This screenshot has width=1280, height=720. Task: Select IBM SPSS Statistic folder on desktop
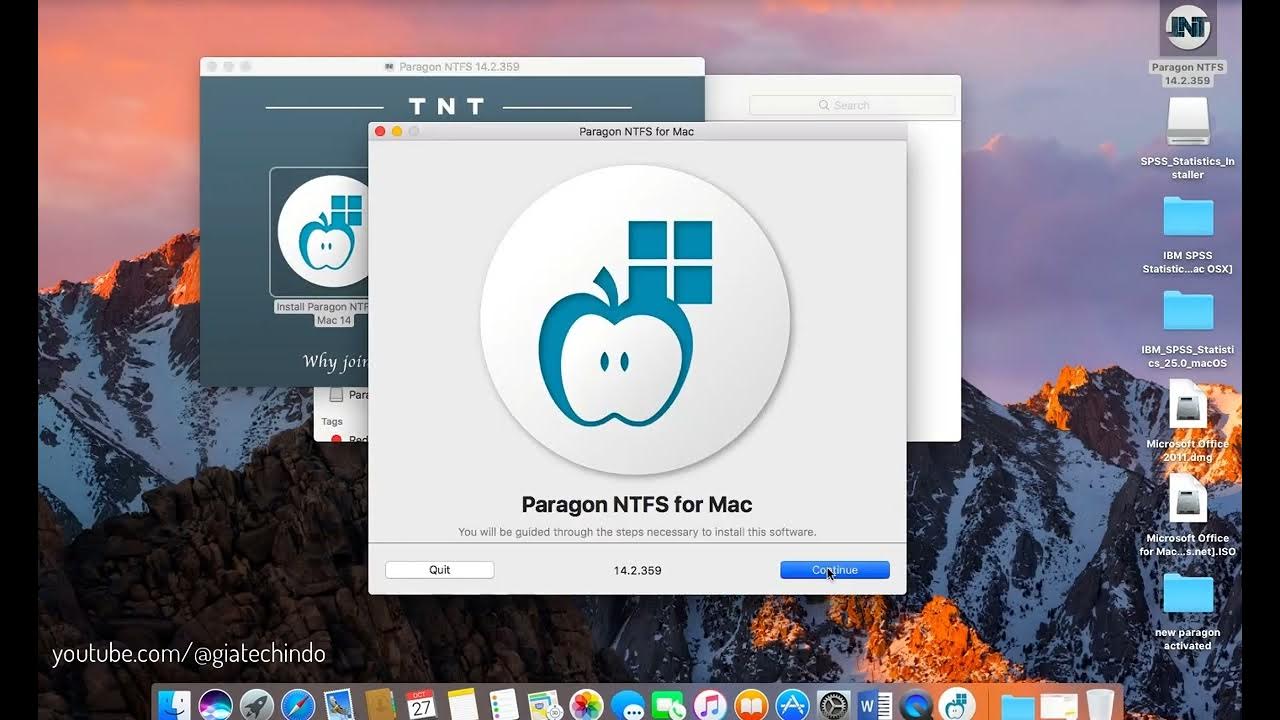(1188, 235)
